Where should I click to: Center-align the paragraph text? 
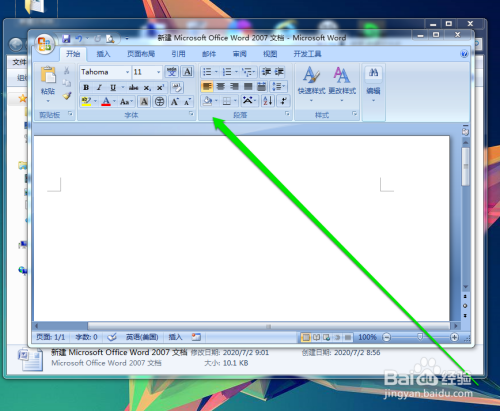pos(221,87)
